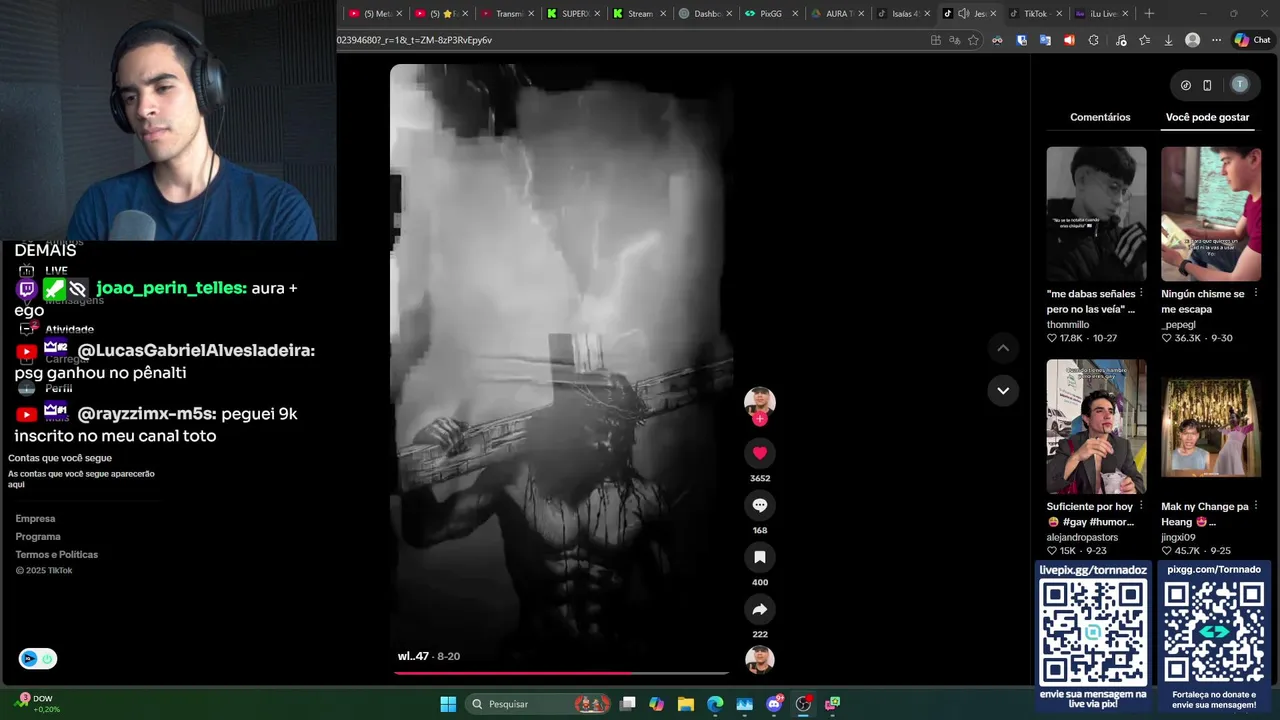Open the Termos e Políticas footer link
Viewport: 1280px width, 720px height.
[x=57, y=555]
